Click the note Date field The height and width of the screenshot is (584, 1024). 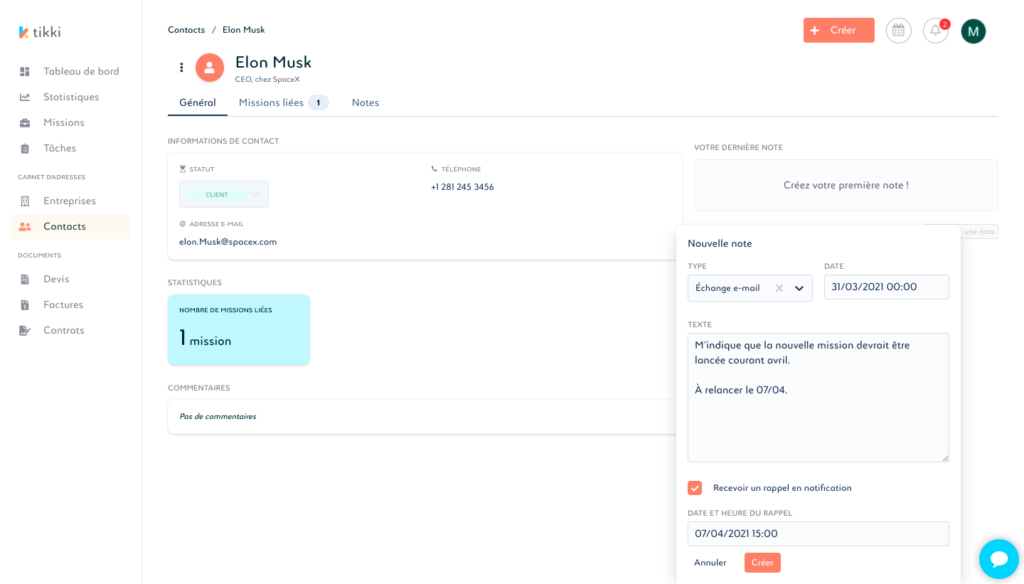pyautogui.click(x=886, y=287)
